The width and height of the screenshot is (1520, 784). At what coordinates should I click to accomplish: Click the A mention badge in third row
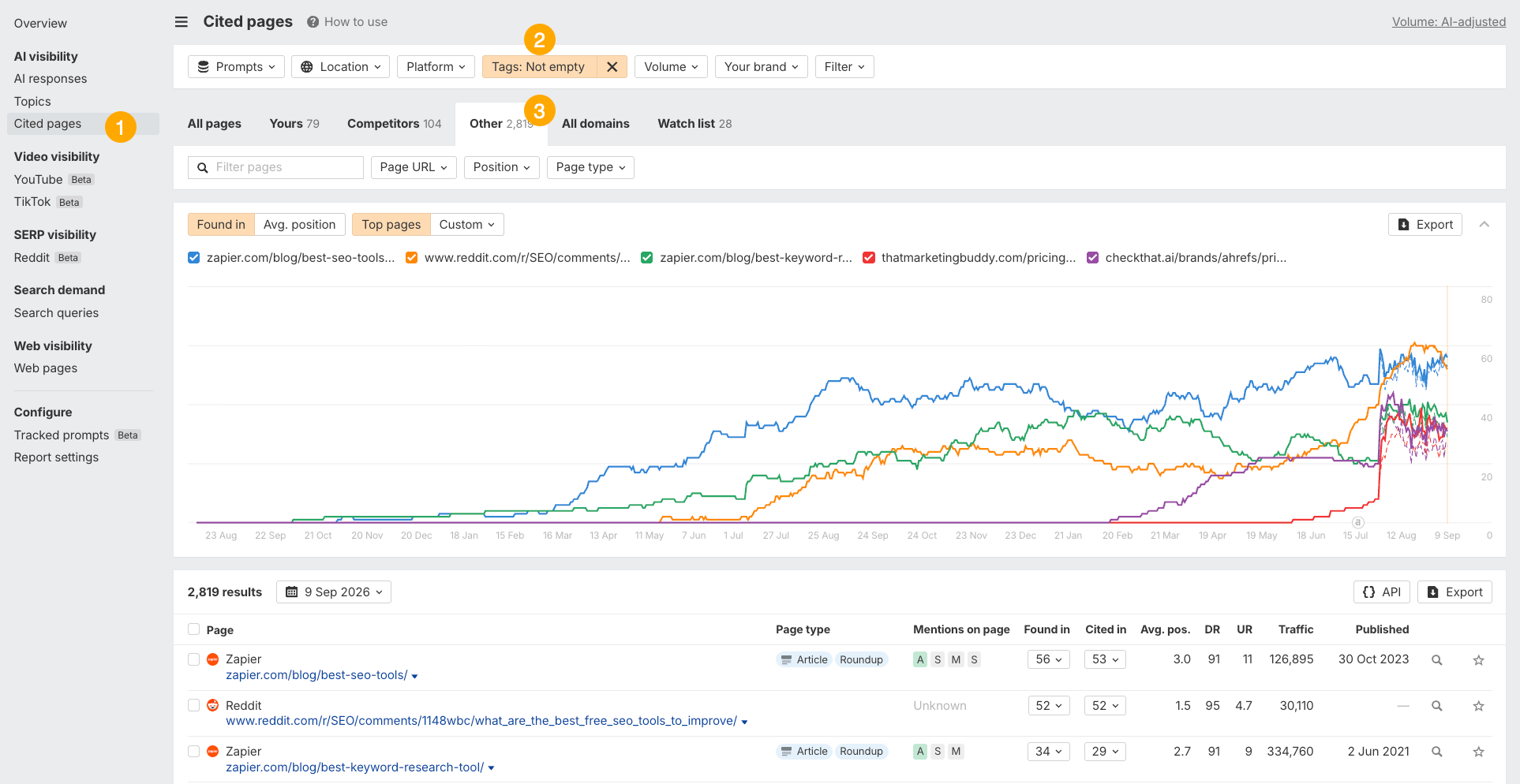[920, 752]
